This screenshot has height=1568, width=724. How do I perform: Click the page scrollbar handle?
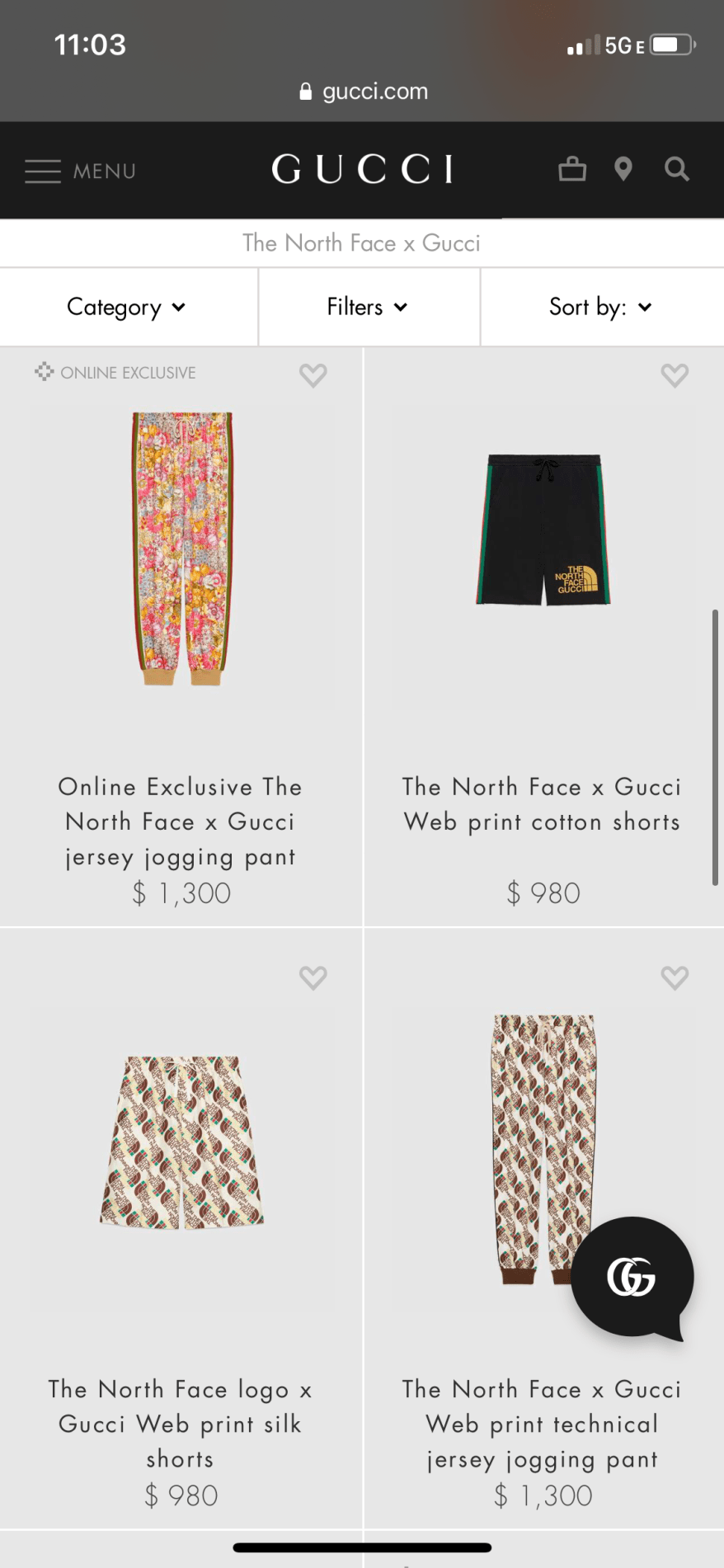715,746
